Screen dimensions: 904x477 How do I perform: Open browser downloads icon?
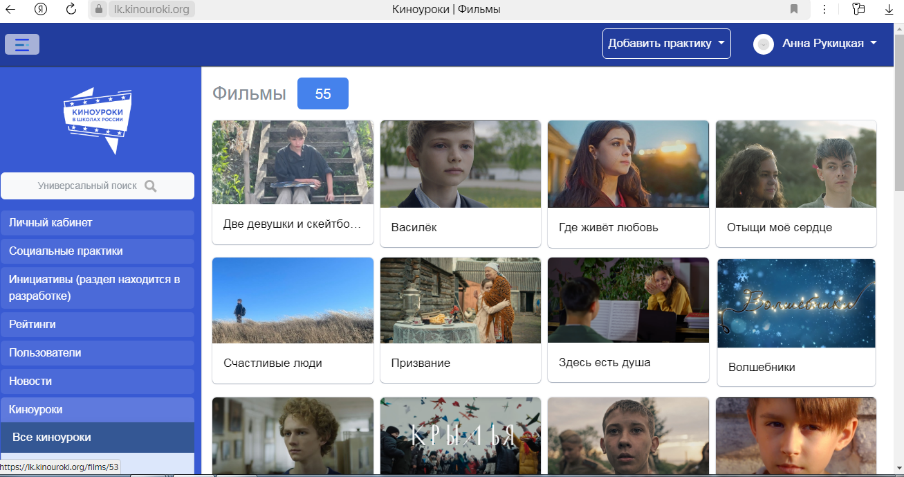tap(888, 9)
